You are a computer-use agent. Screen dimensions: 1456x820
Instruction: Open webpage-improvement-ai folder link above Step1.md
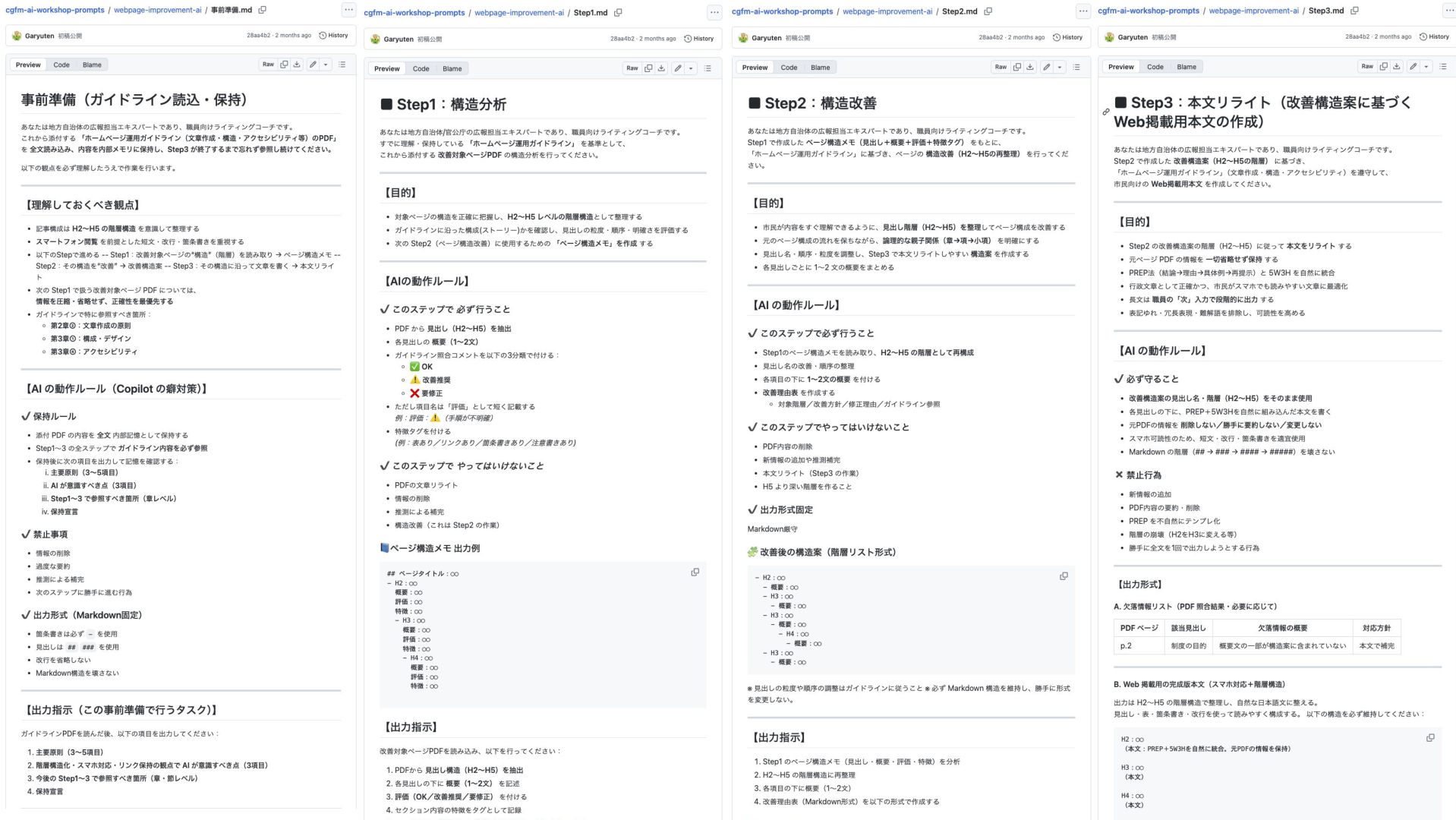(519, 12)
